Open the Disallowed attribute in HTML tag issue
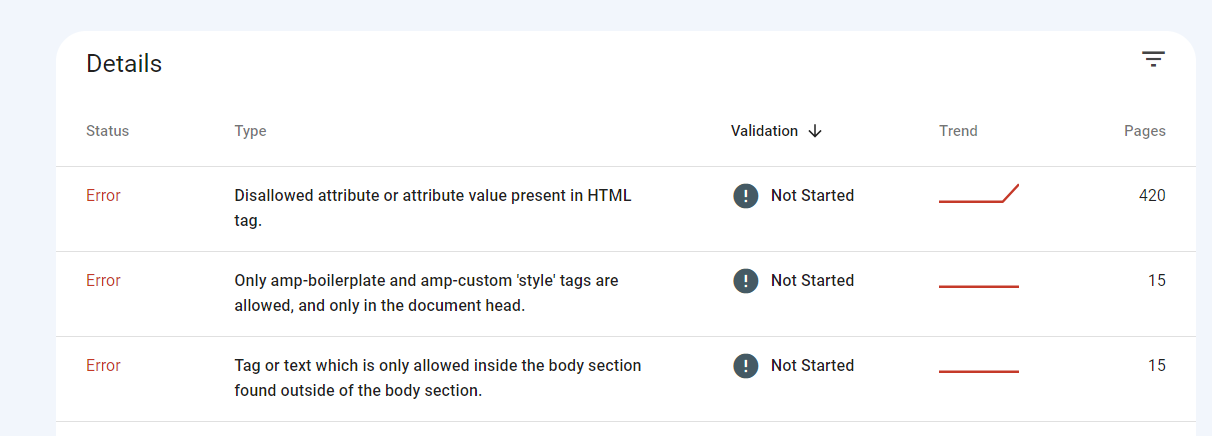The width and height of the screenshot is (1212, 436). [x=433, y=208]
